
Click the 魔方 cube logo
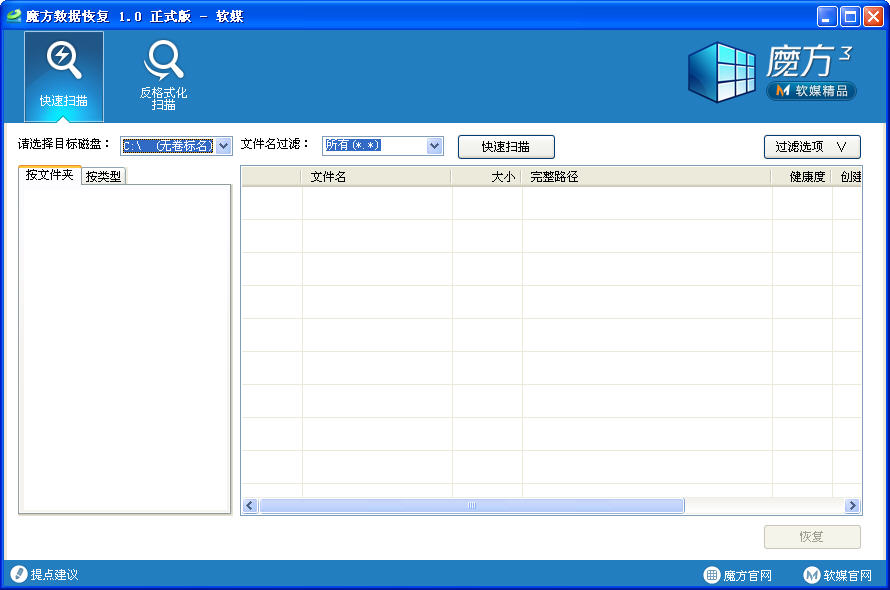tap(722, 72)
